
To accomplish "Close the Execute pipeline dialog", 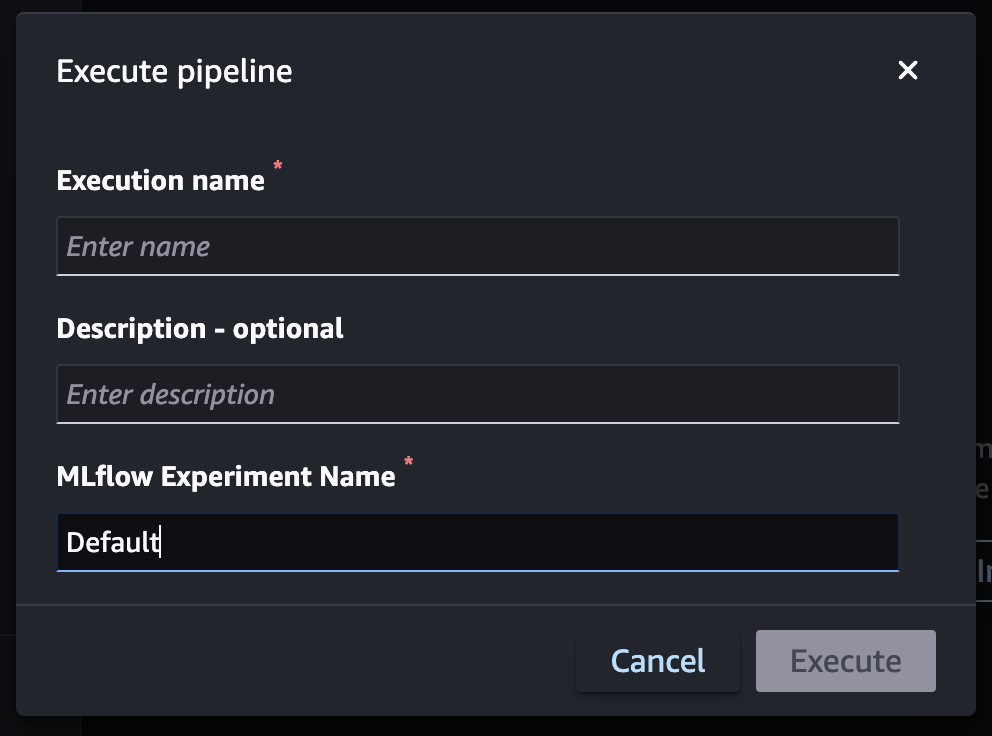I will pos(907,71).
